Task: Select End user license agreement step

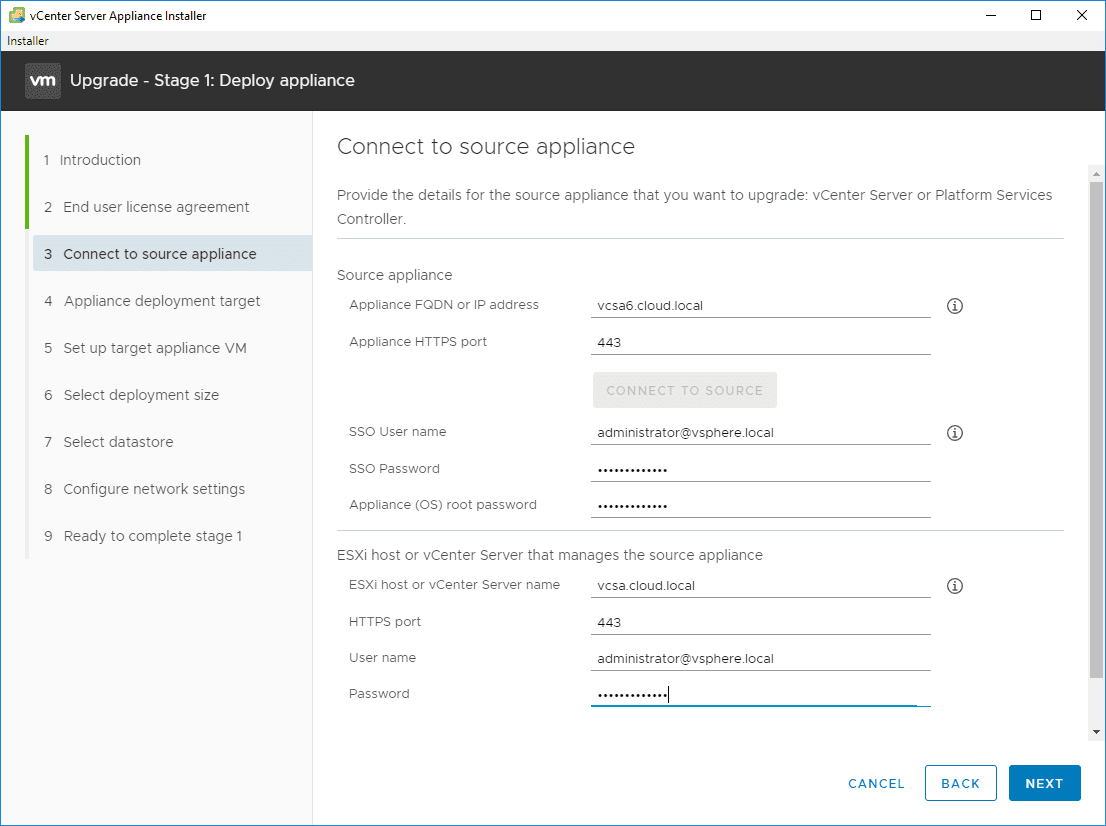Action: tap(156, 207)
